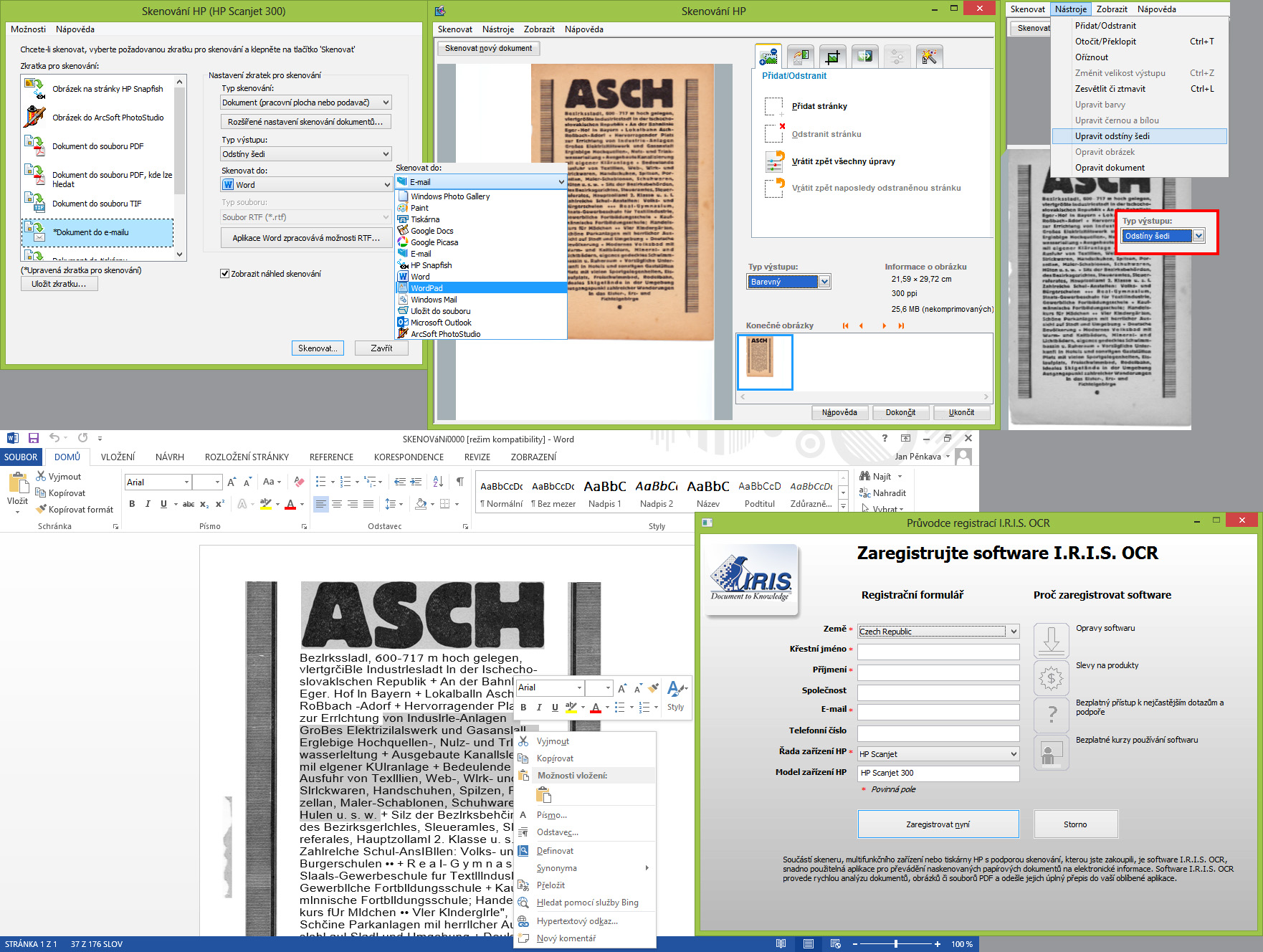Save the Word document via the floppy icon
The width and height of the screenshot is (1263, 952).
click(x=33, y=438)
